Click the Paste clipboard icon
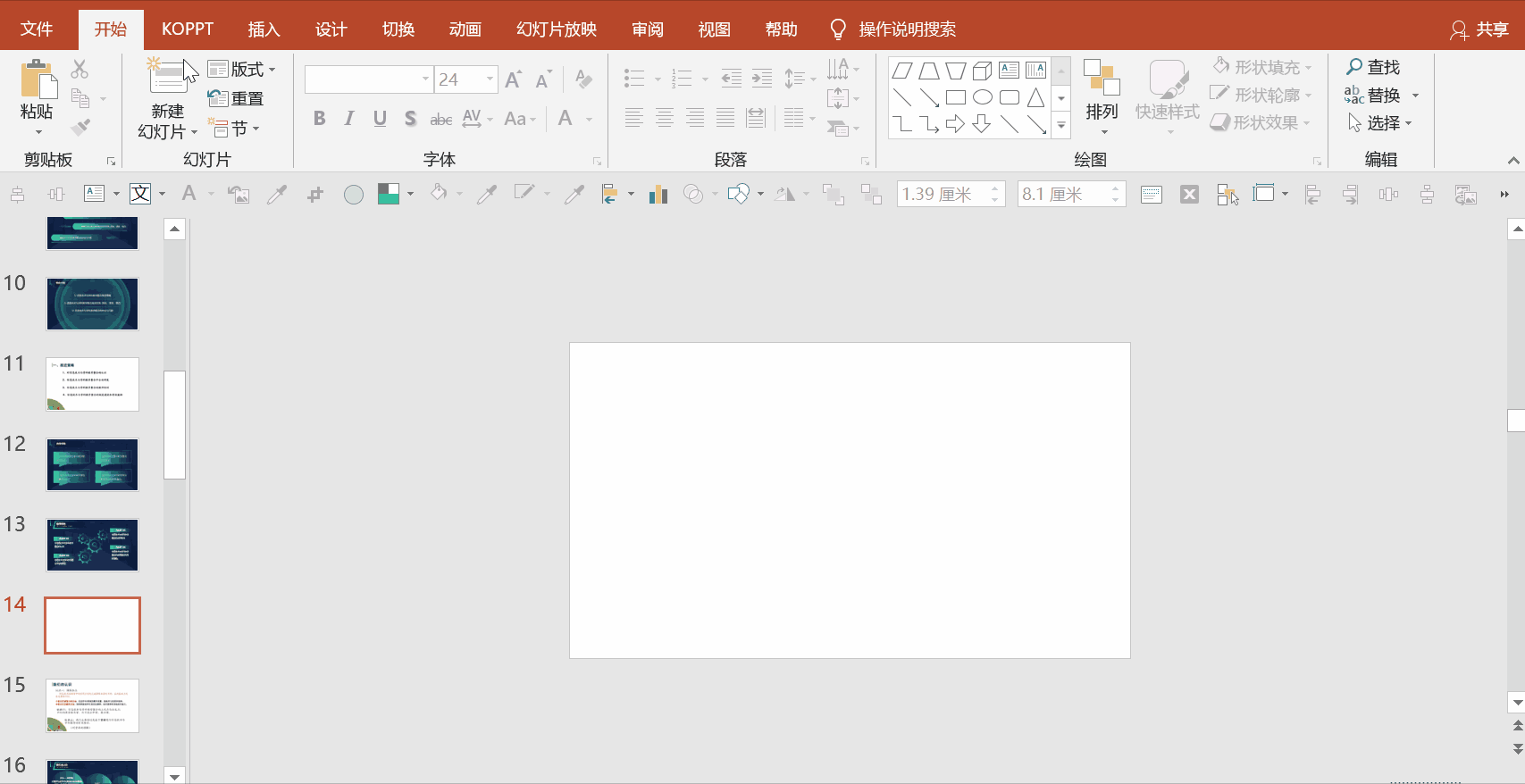1525x784 pixels. click(x=38, y=79)
